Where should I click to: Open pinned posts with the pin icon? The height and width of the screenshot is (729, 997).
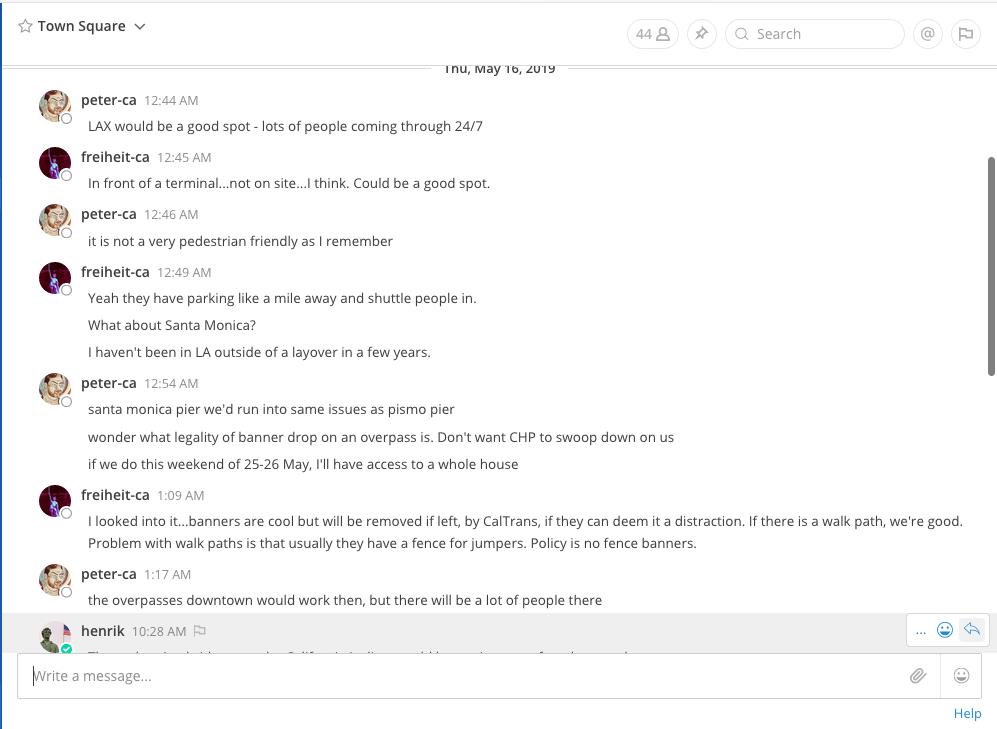[x=702, y=34]
